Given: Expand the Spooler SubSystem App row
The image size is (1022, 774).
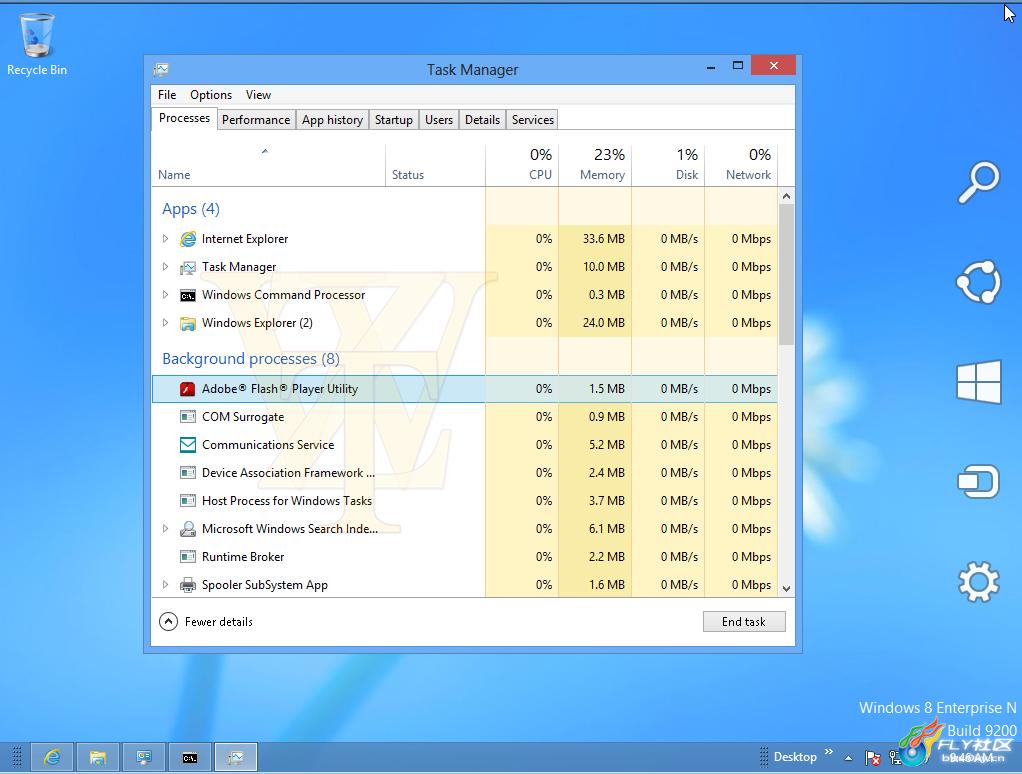Looking at the screenshot, I should (x=166, y=585).
